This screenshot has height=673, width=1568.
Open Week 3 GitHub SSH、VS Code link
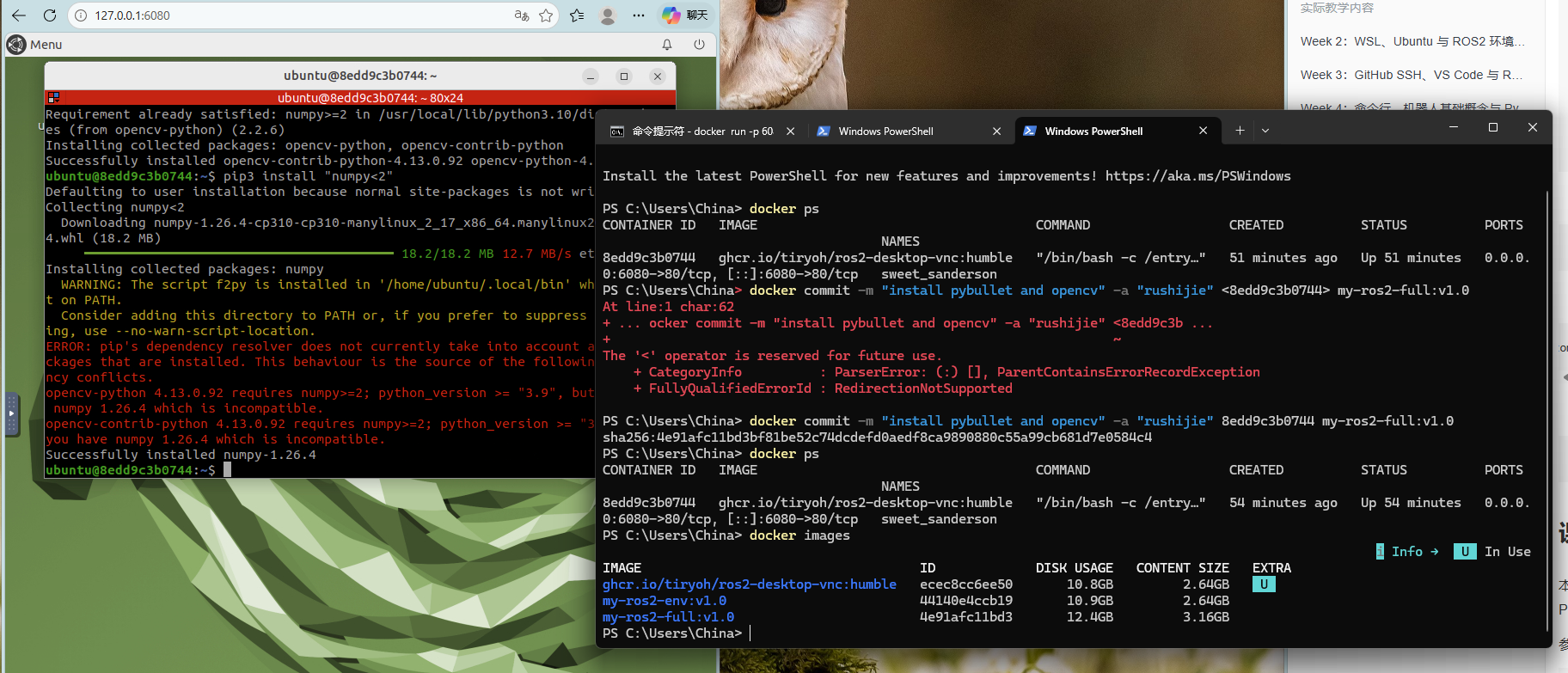point(1412,75)
